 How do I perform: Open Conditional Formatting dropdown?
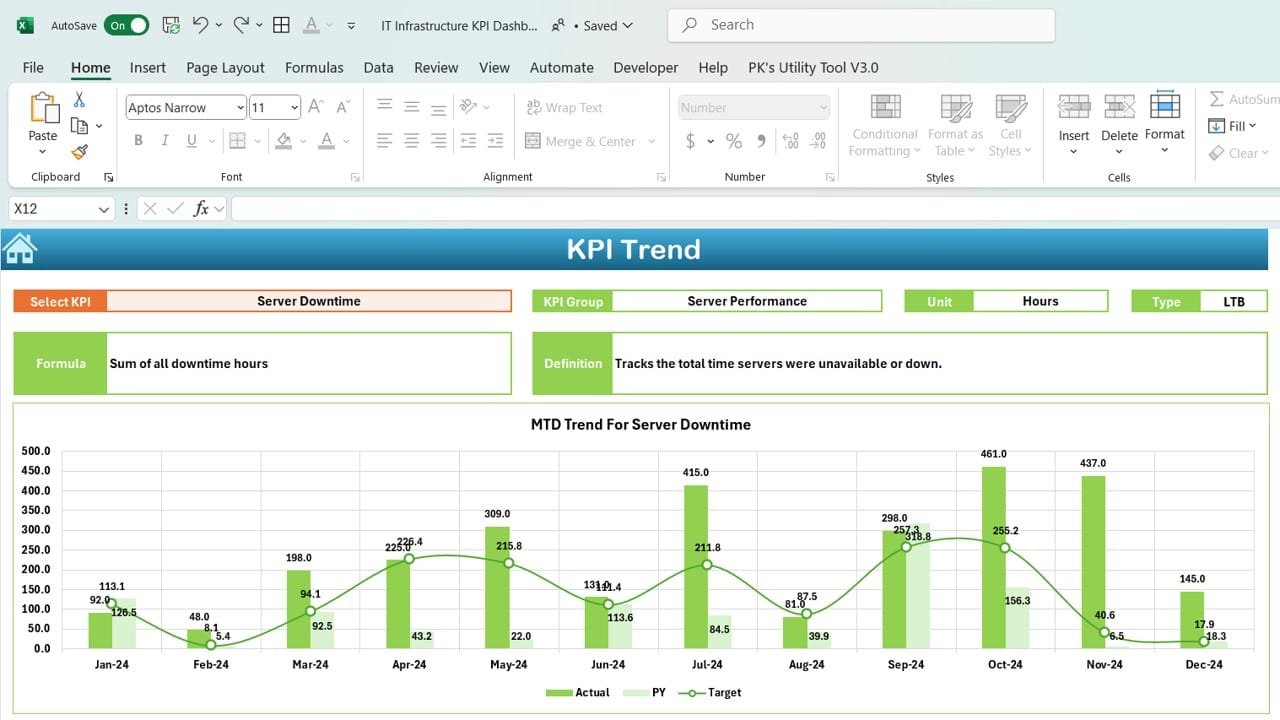click(885, 125)
